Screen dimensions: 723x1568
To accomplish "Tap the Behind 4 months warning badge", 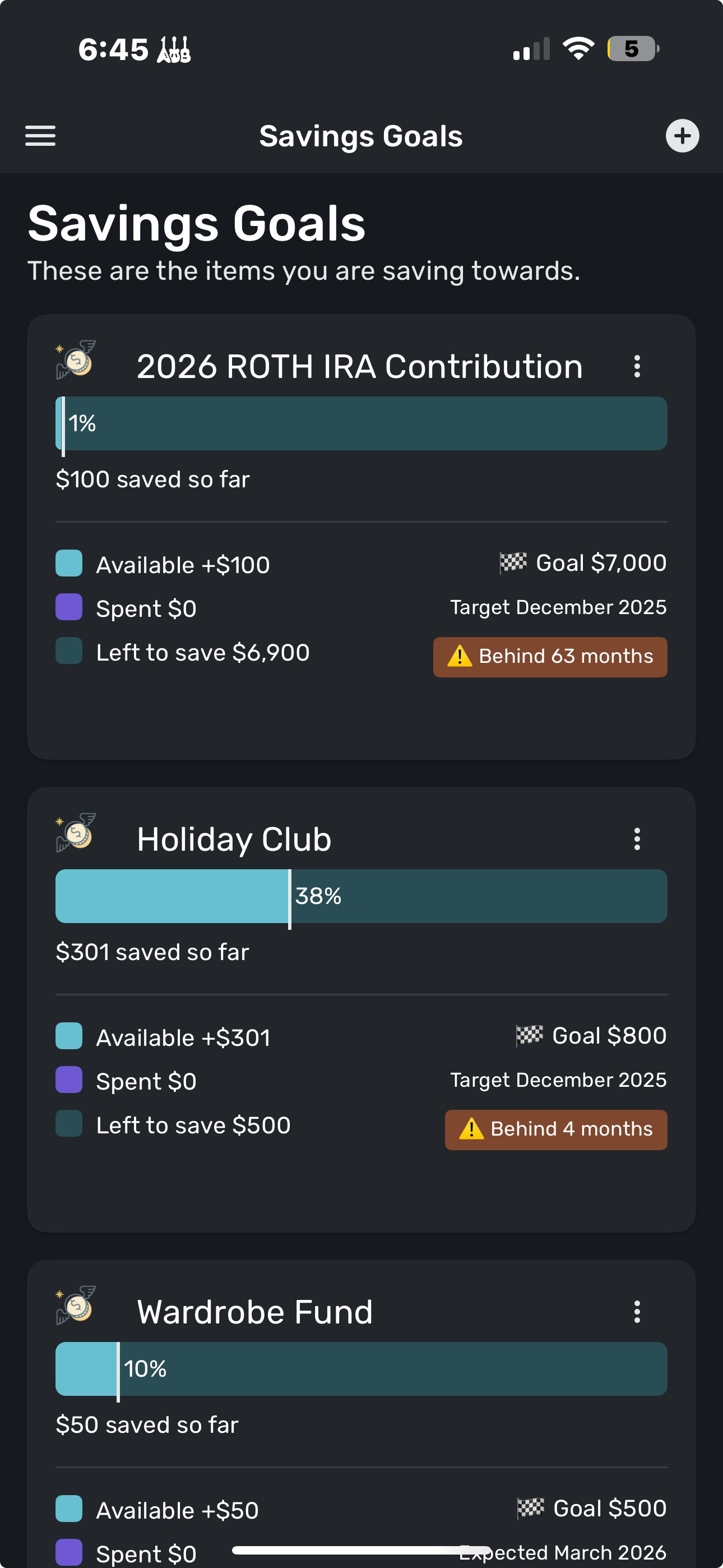I will coord(555,1130).
